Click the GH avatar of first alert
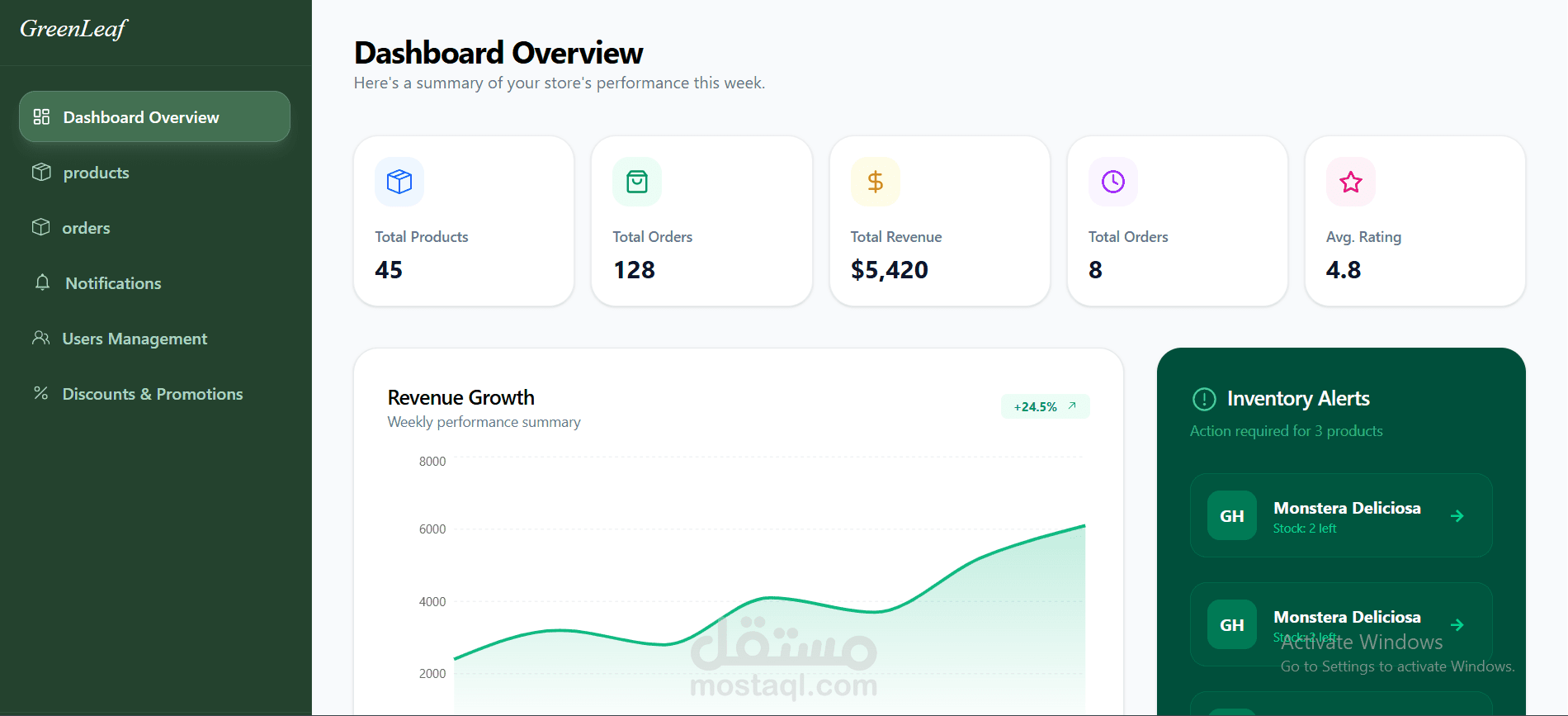Image resolution: width=1568 pixels, height=716 pixels. pos(1232,515)
